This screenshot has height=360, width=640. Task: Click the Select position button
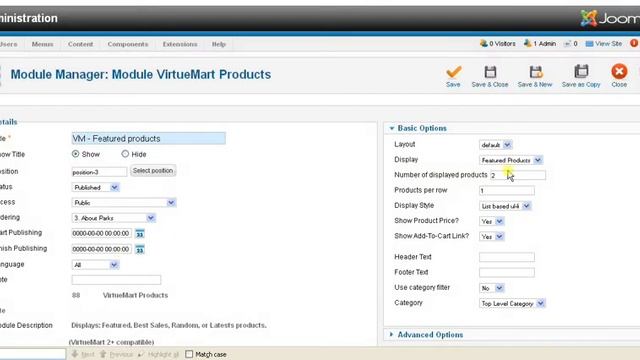pyautogui.click(x=153, y=171)
